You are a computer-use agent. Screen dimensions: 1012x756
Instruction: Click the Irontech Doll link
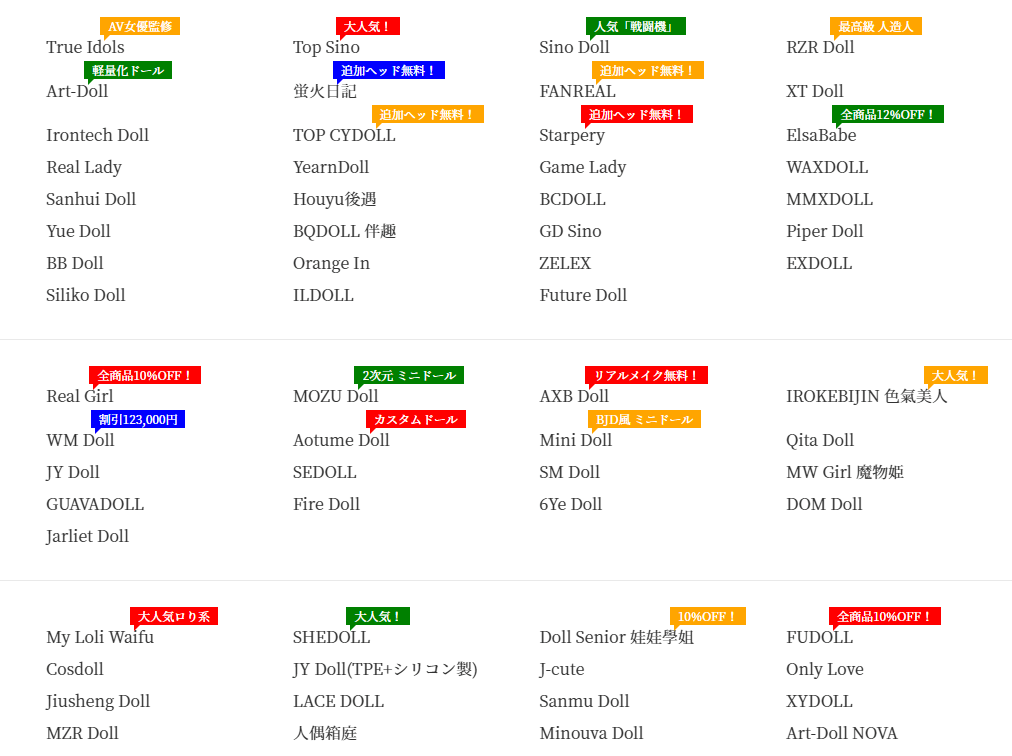point(97,135)
